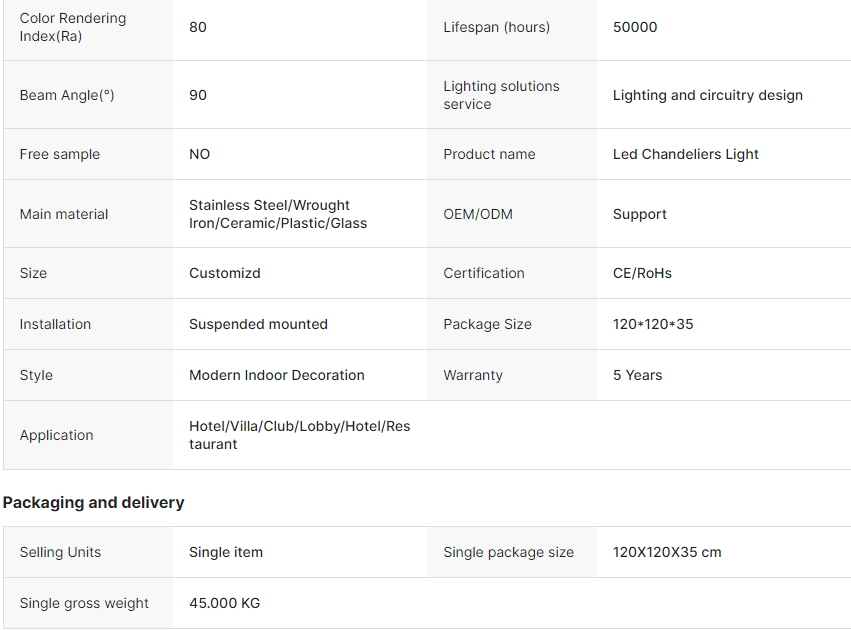Select the Package Size 120*120*35 value
Image resolution: width=851 pixels, height=630 pixels.
click(x=653, y=324)
